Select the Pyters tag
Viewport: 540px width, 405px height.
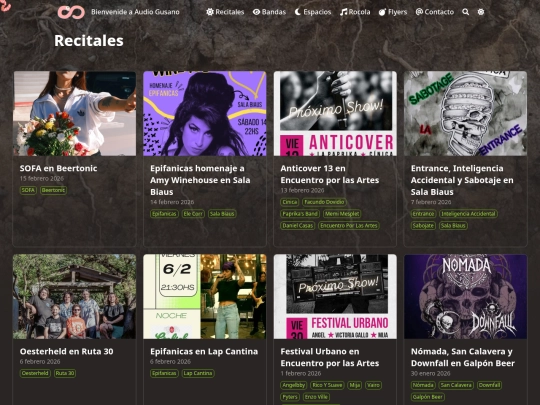point(290,397)
